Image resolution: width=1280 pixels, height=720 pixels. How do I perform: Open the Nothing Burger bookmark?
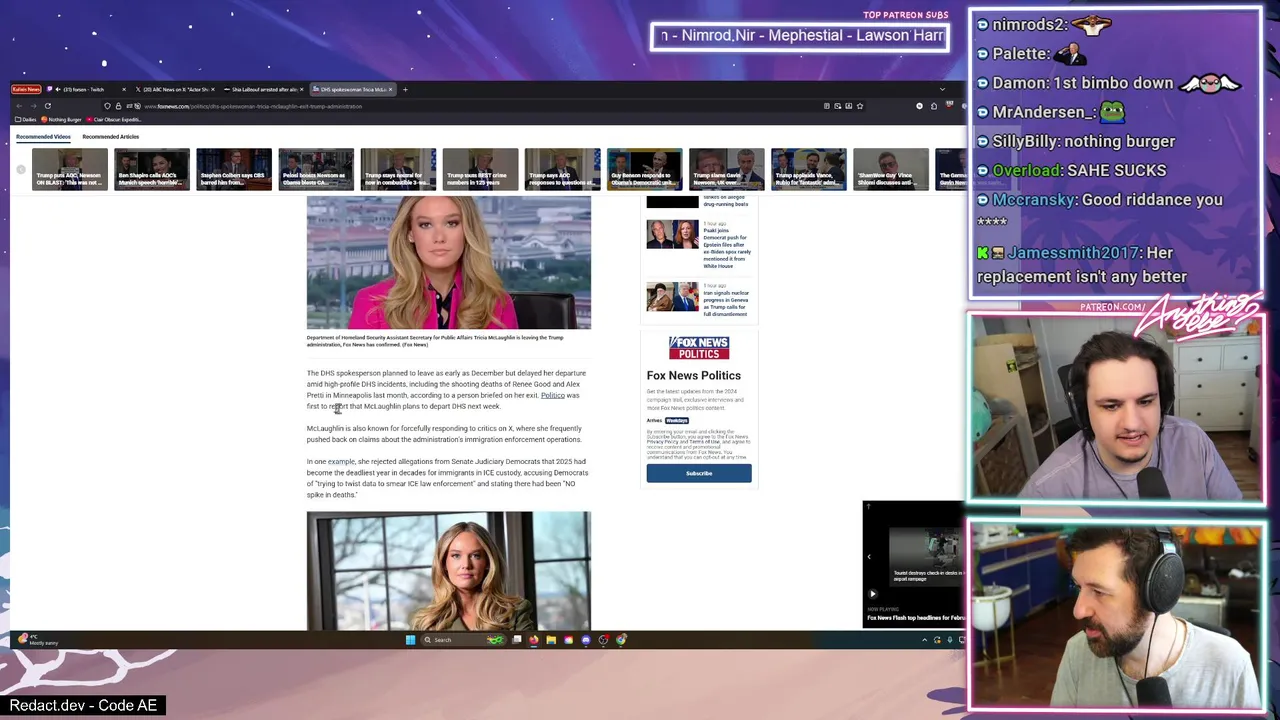(61, 119)
